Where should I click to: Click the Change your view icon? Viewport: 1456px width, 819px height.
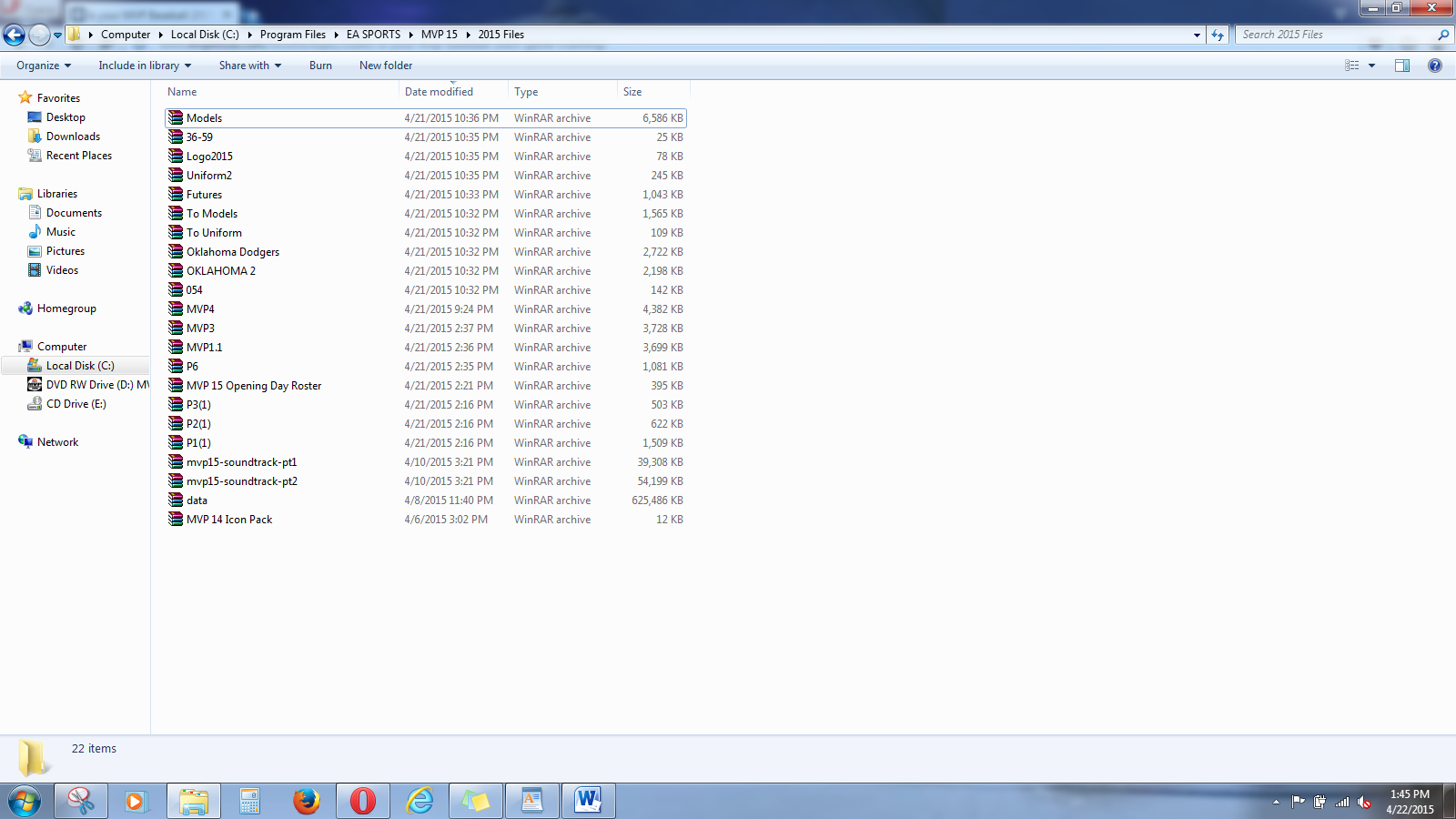click(1352, 66)
